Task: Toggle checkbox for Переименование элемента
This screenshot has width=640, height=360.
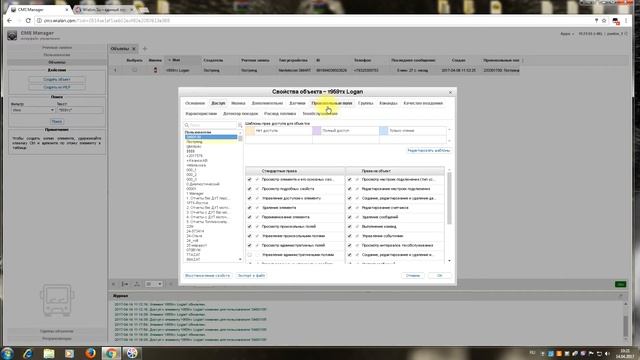Action: coord(249,217)
